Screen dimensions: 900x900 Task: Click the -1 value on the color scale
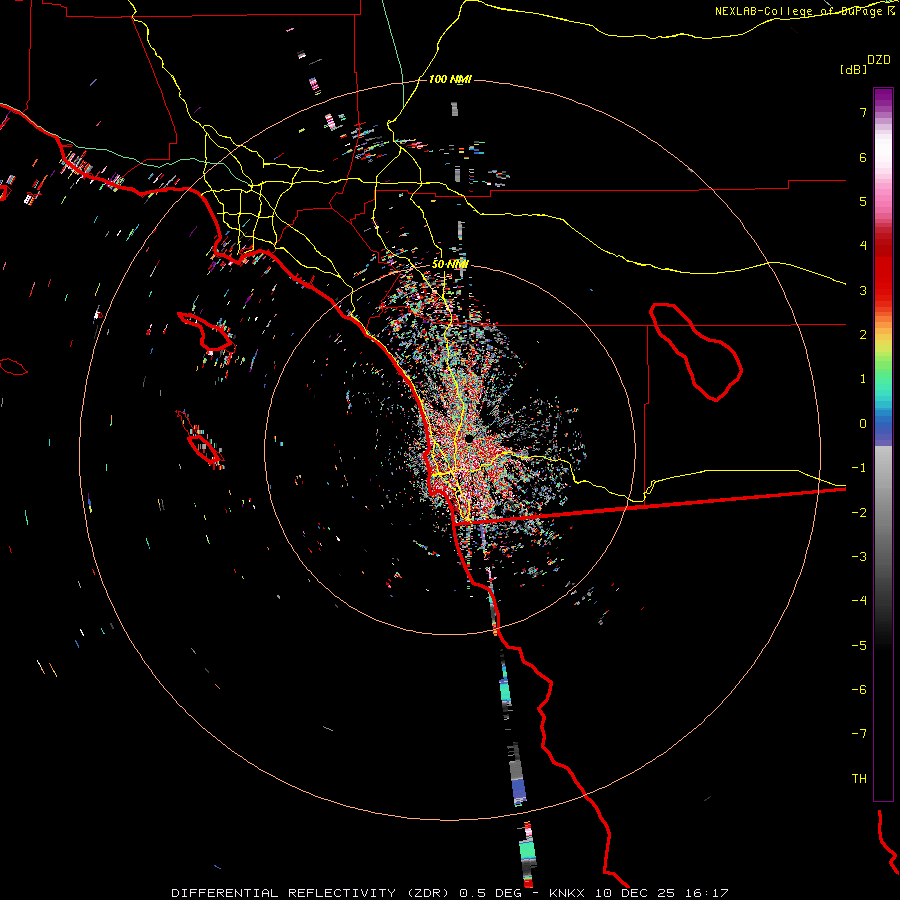tap(859, 468)
